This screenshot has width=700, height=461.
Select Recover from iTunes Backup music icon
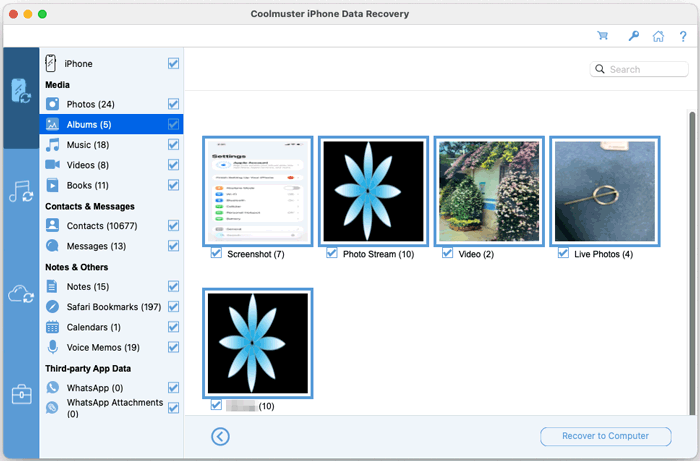[21, 191]
